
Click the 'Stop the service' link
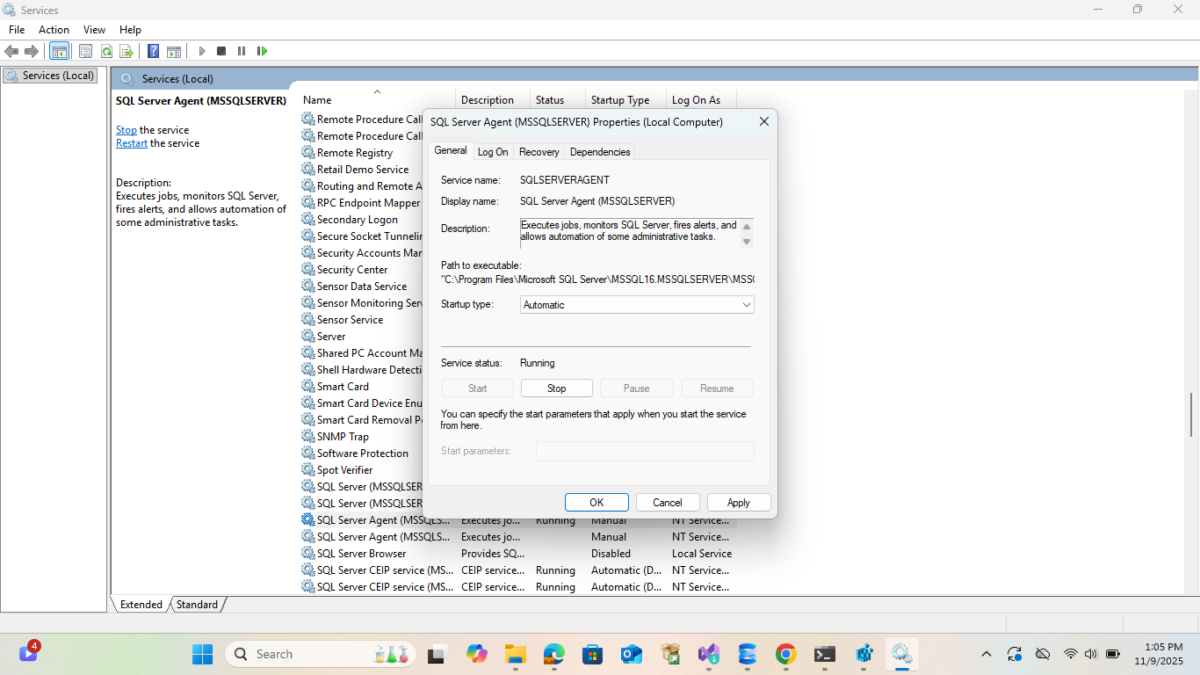(x=126, y=130)
